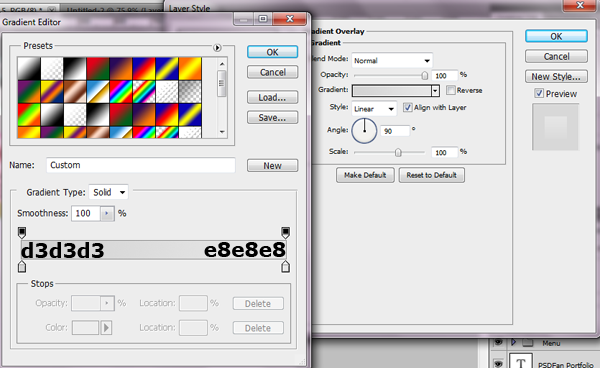Click the Menu group folder icon
The image size is (600, 368).
point(528,342)
